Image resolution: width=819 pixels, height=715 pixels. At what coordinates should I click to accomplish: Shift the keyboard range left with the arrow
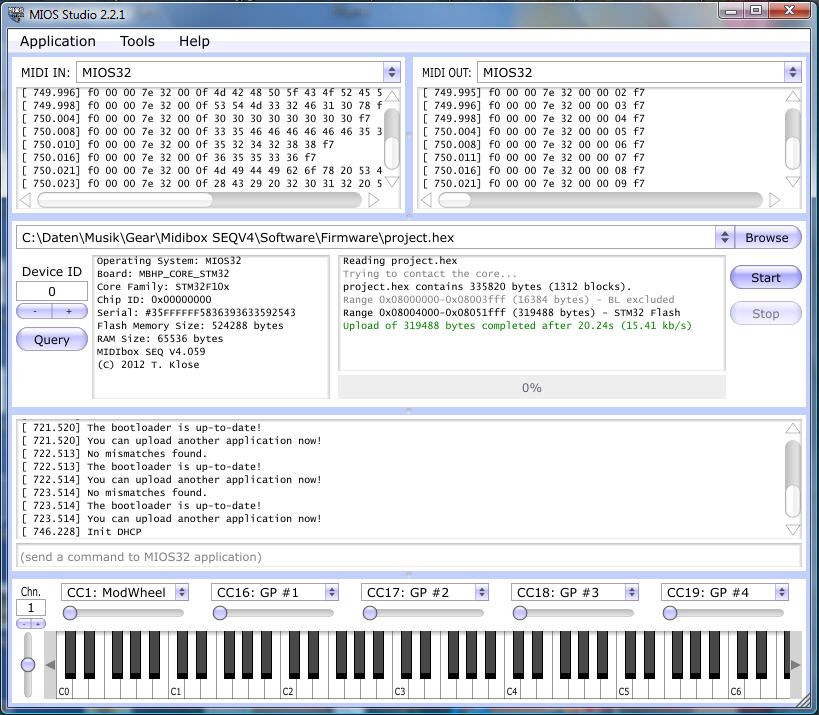point(50,664)
